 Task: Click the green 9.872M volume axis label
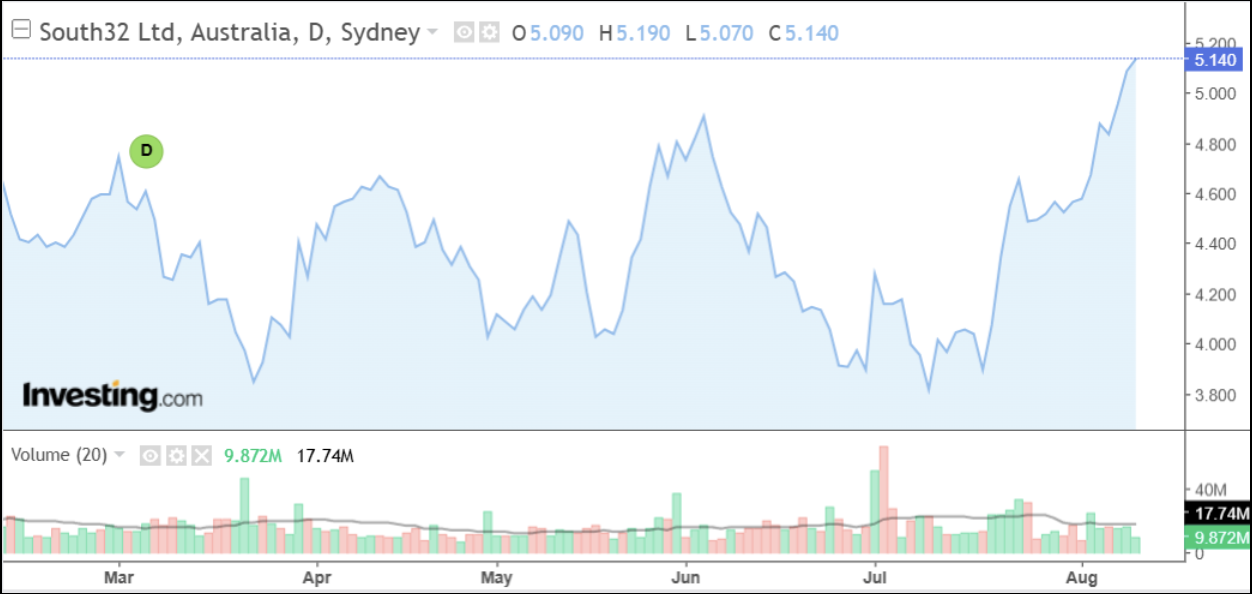[x=1216, y=538]
